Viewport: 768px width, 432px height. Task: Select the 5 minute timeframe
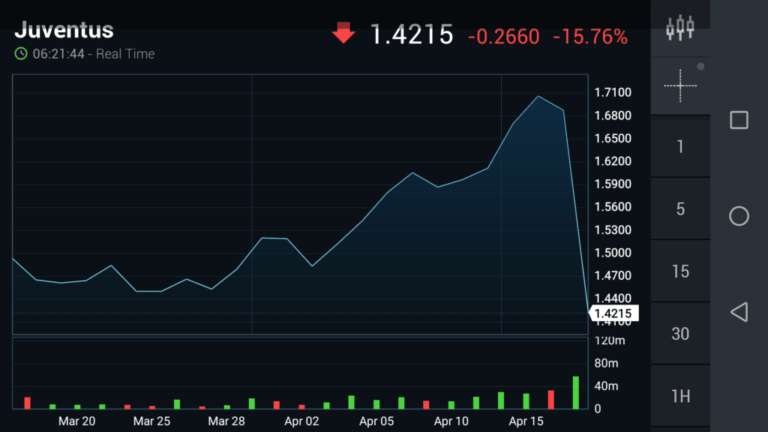point(680,209)
